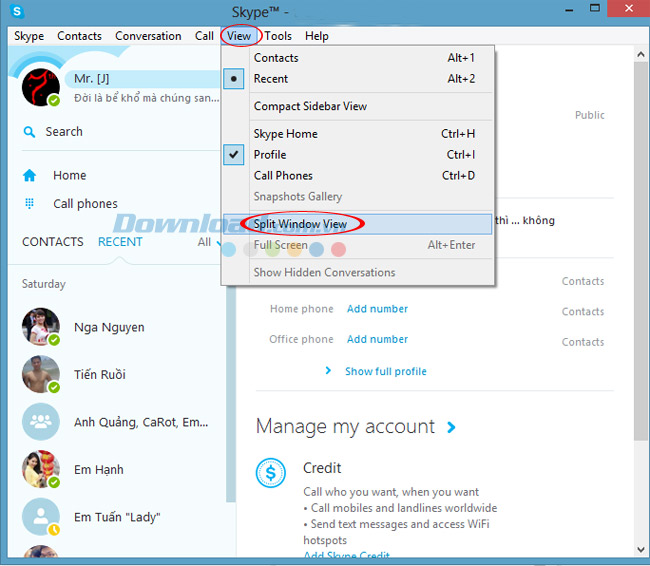Choose Skype Home in View menu
The width and height of the screenshot is (650, 566).
click(x=358, y=134)
